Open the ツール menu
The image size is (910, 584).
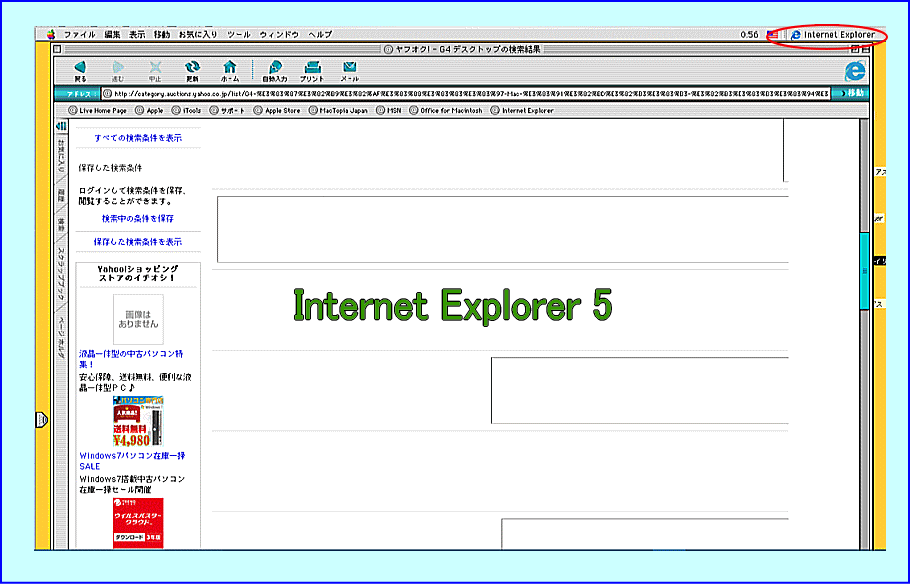coord(238,34)
